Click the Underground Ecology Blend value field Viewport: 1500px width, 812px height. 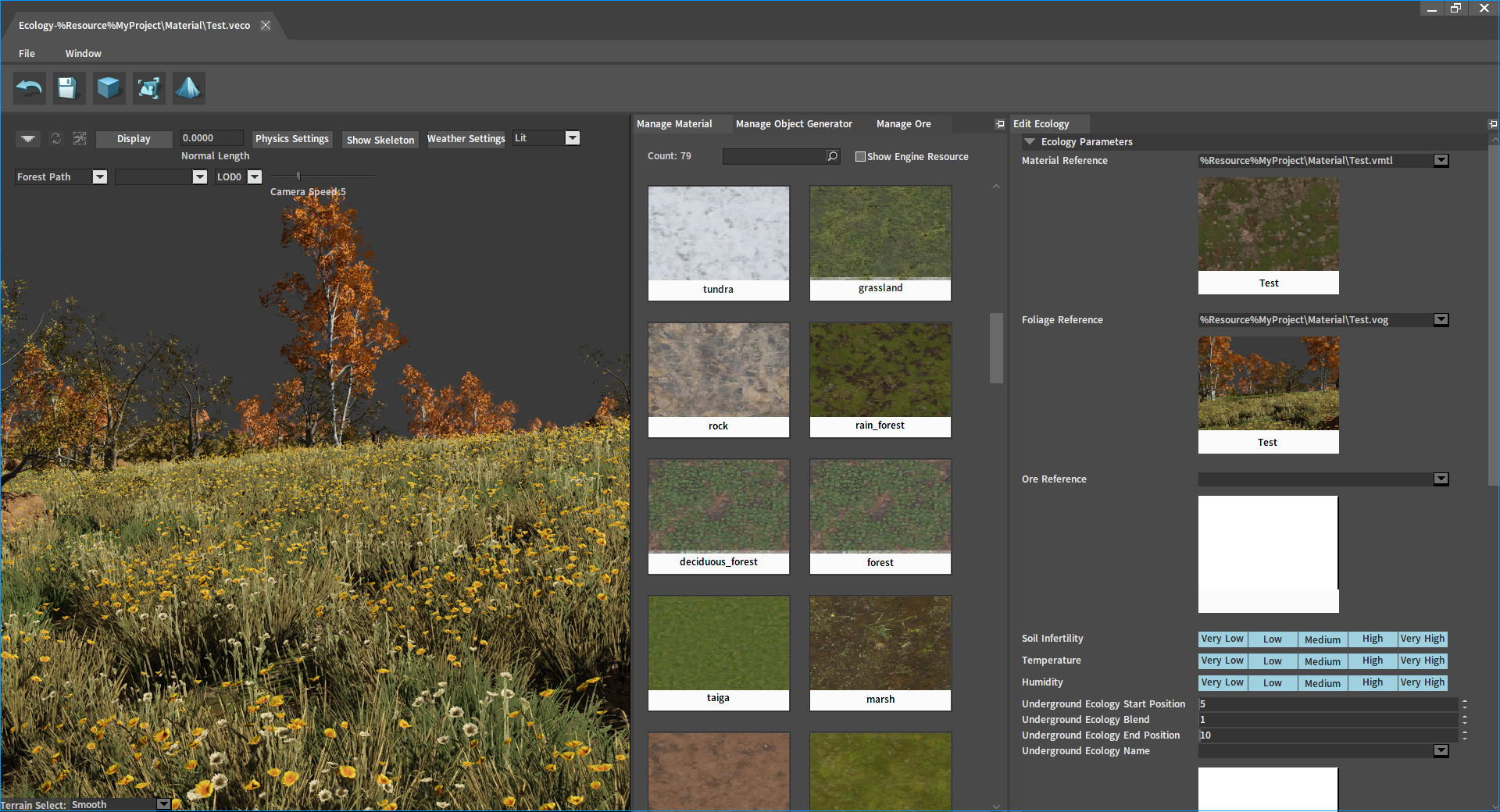coord(1328,720)
